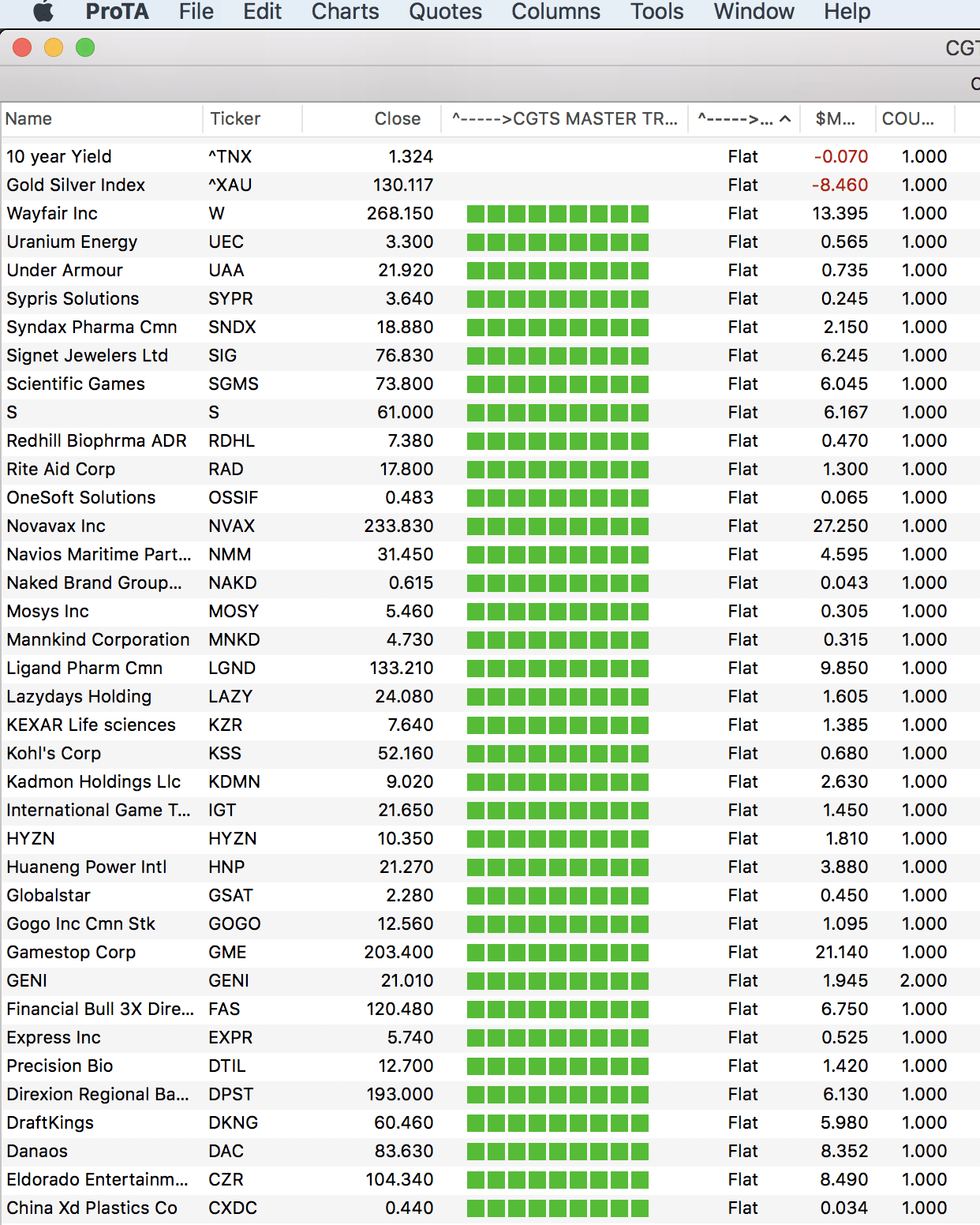
Task: Click the green bar indicator for Novavax Inc
Action: tap(558, 526)
